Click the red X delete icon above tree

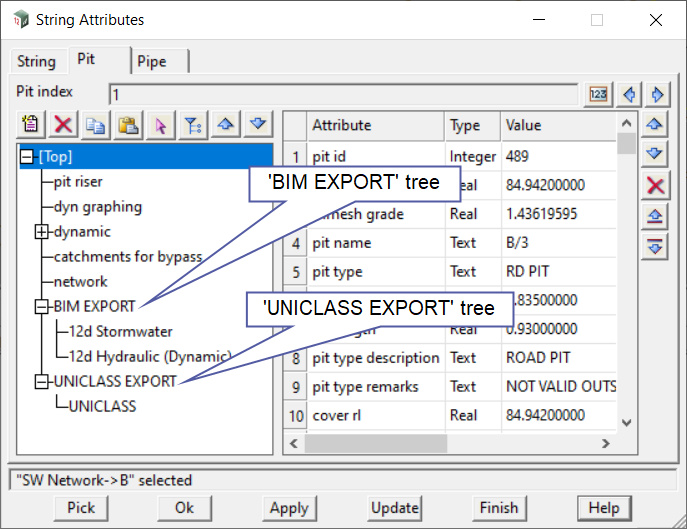[63, 124]
